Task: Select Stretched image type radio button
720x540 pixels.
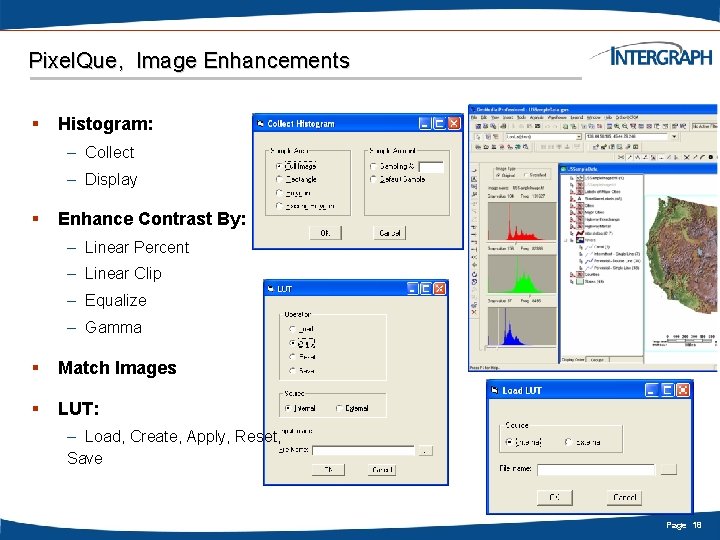Action: pyautogui.click(x=526, y=175)
